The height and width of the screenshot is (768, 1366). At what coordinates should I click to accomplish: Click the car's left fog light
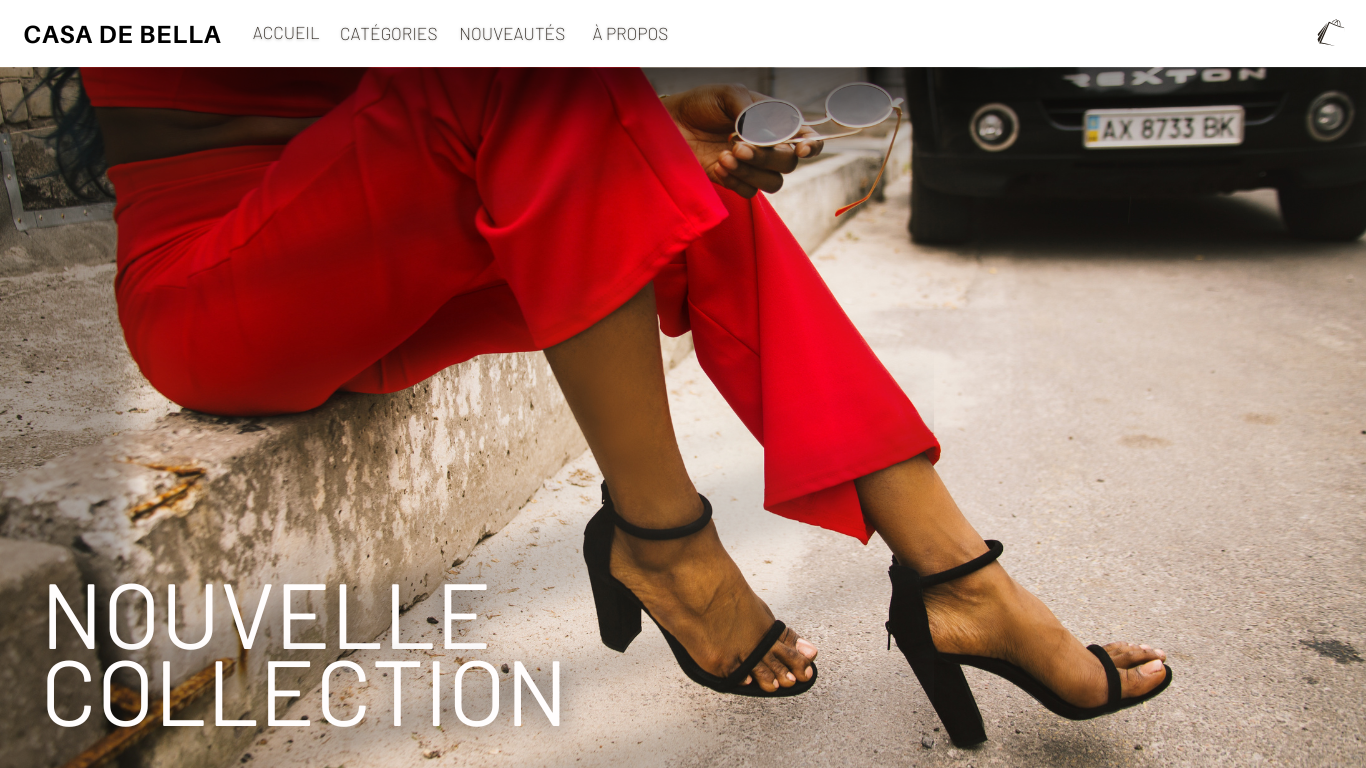point(994,127)
